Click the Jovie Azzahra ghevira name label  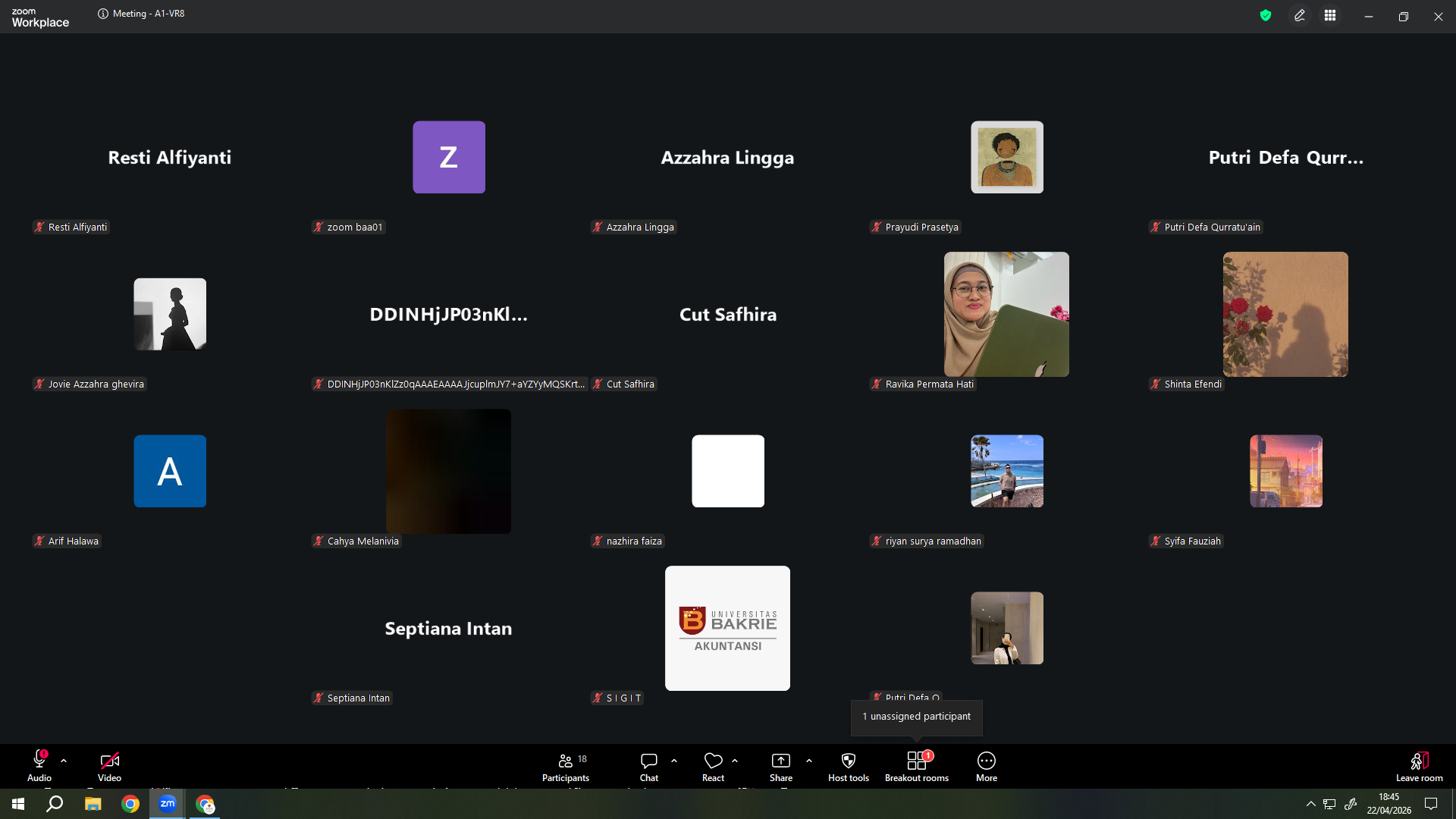coord(89,384)
